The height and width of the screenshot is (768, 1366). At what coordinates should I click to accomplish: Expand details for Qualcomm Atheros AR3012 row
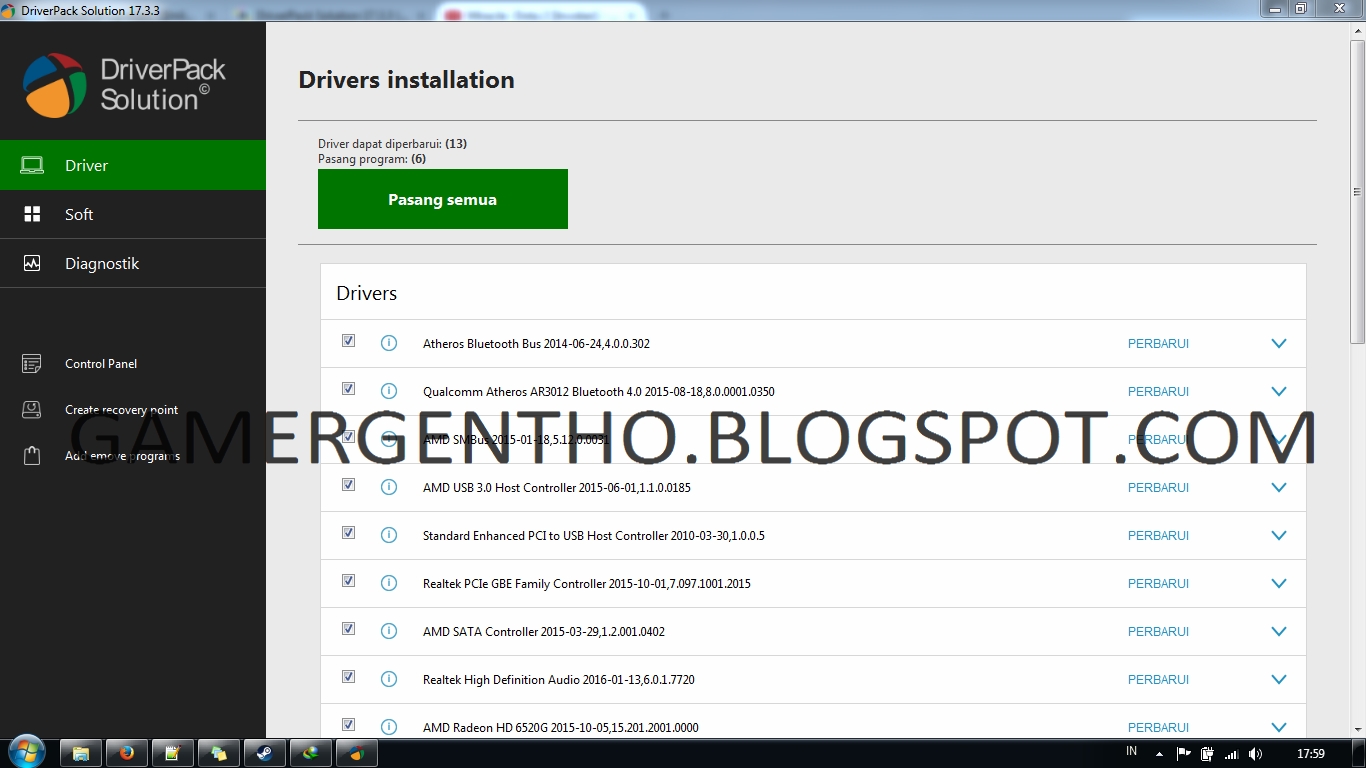[x=1278, y=391]
